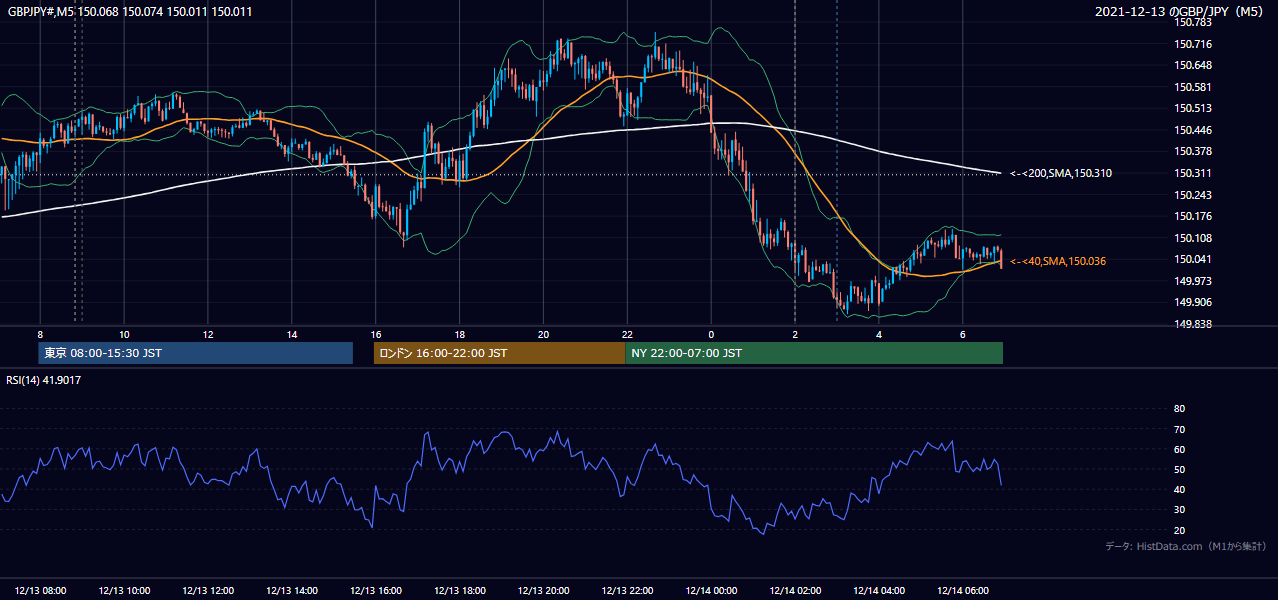Click hour label 12 under price chart
The height and width of the screenshot is (600, 1278).
pos(207,334)
